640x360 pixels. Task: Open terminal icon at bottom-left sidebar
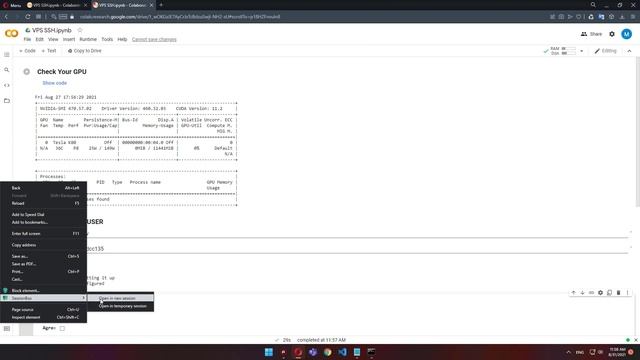click(x=7, y=328)
